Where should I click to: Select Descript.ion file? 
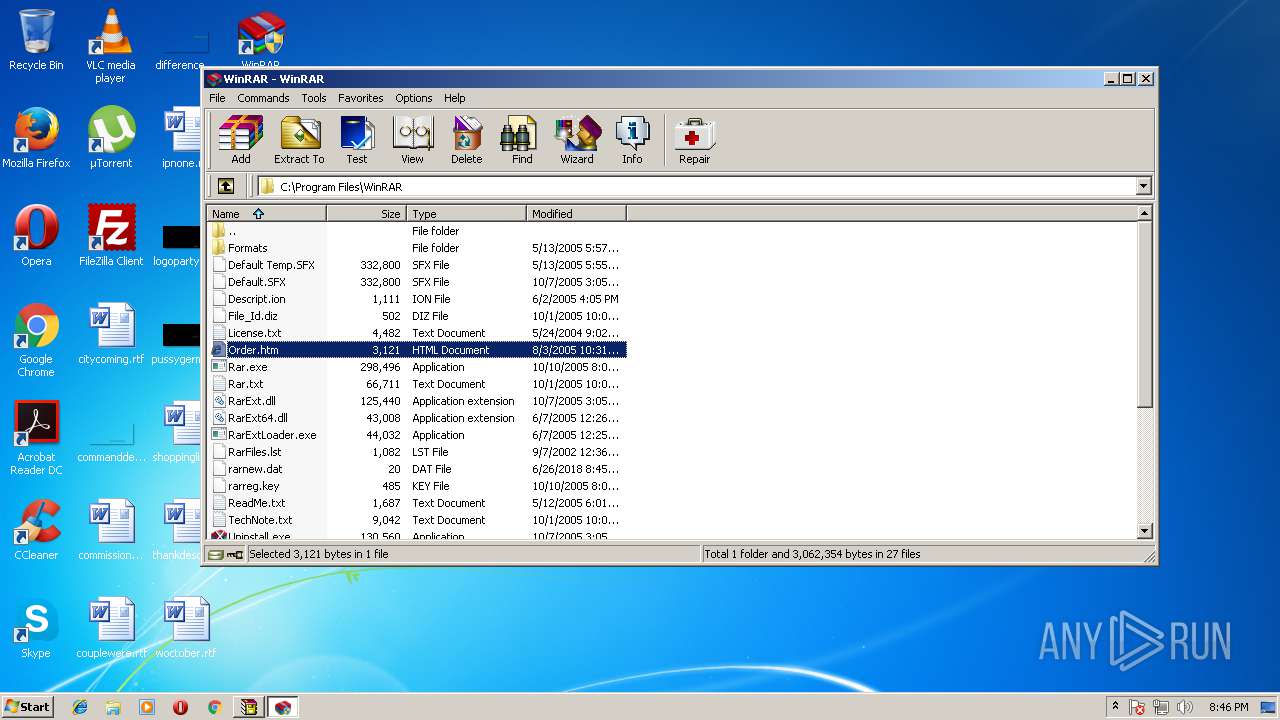point(417,299)
